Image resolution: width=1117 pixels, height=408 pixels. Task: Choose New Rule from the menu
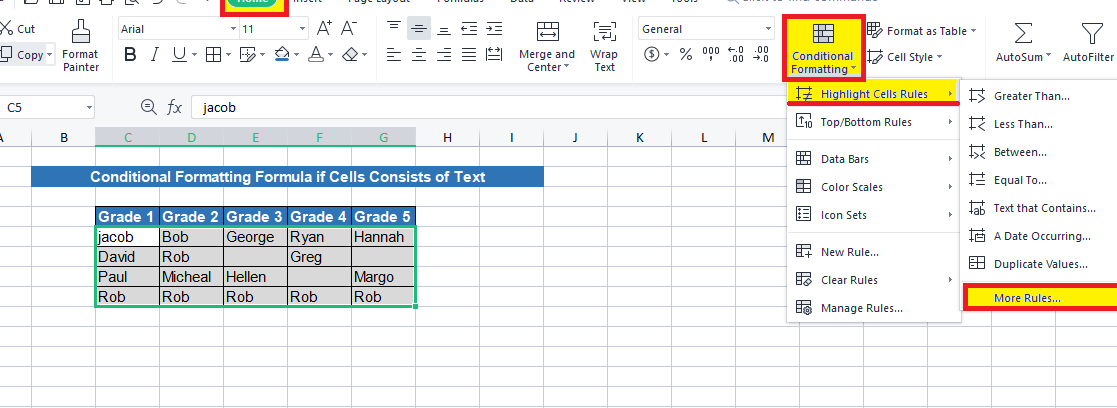click(874, 252)
